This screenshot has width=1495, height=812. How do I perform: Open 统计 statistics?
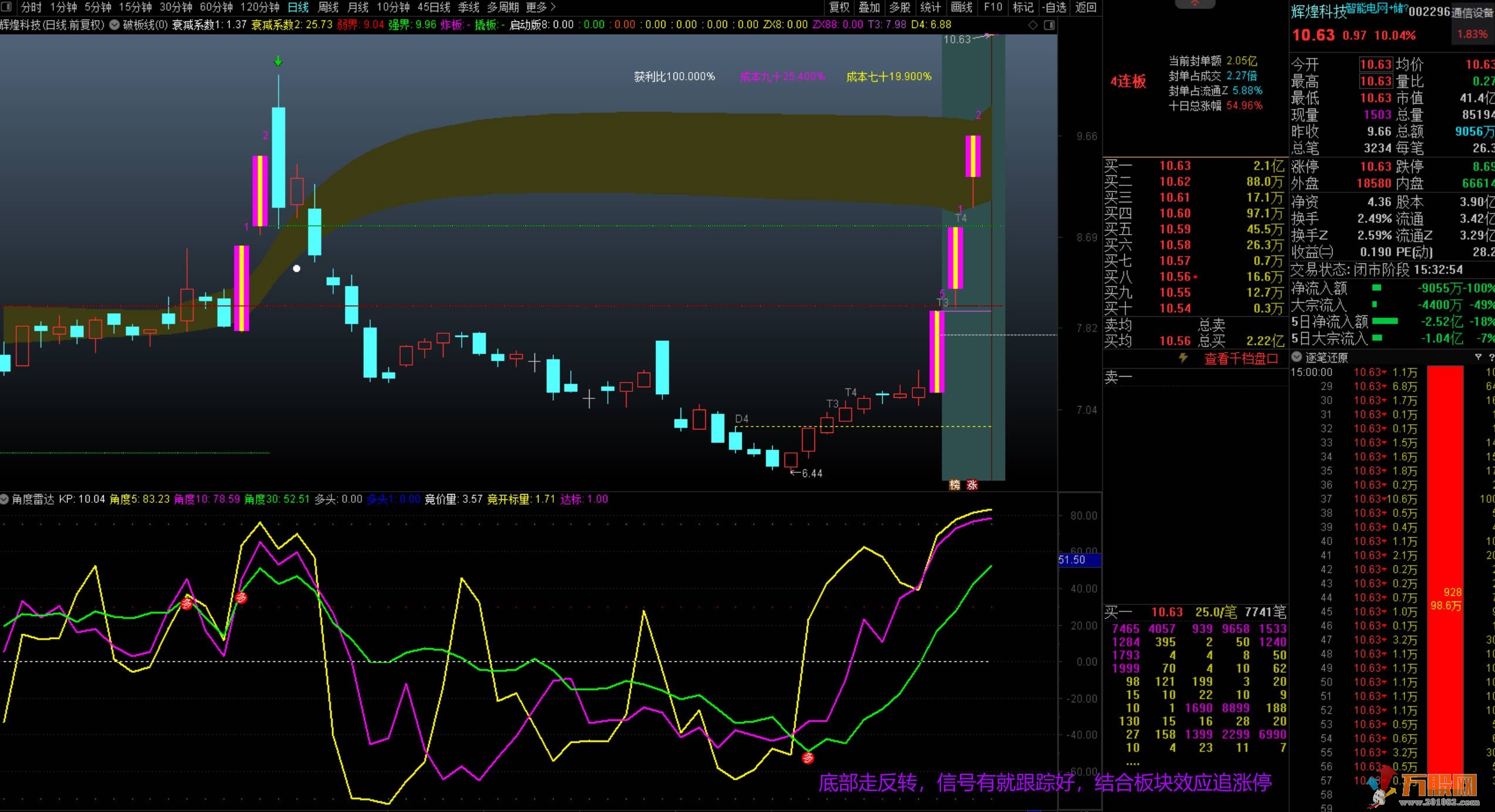[931, 7]
